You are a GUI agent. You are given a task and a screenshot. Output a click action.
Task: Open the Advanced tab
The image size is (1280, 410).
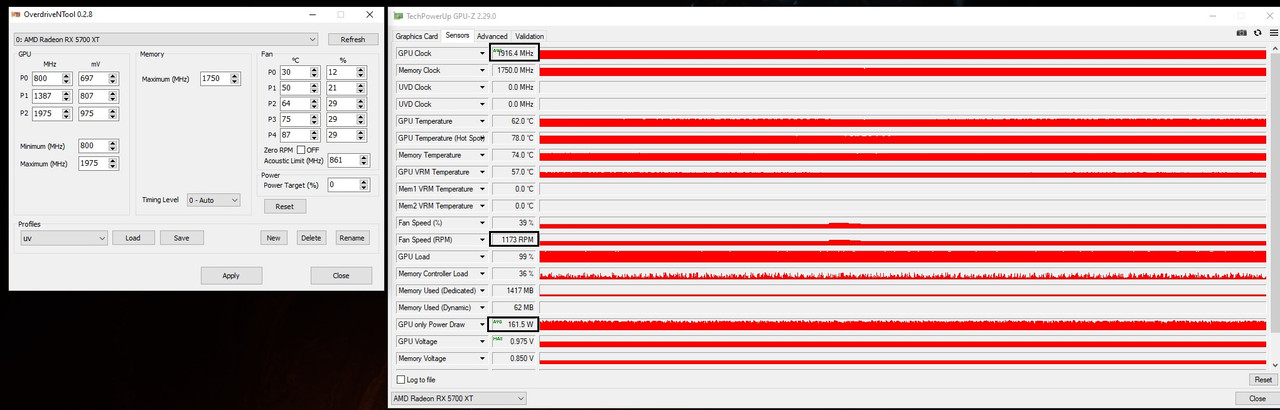[x=492, y=36]
